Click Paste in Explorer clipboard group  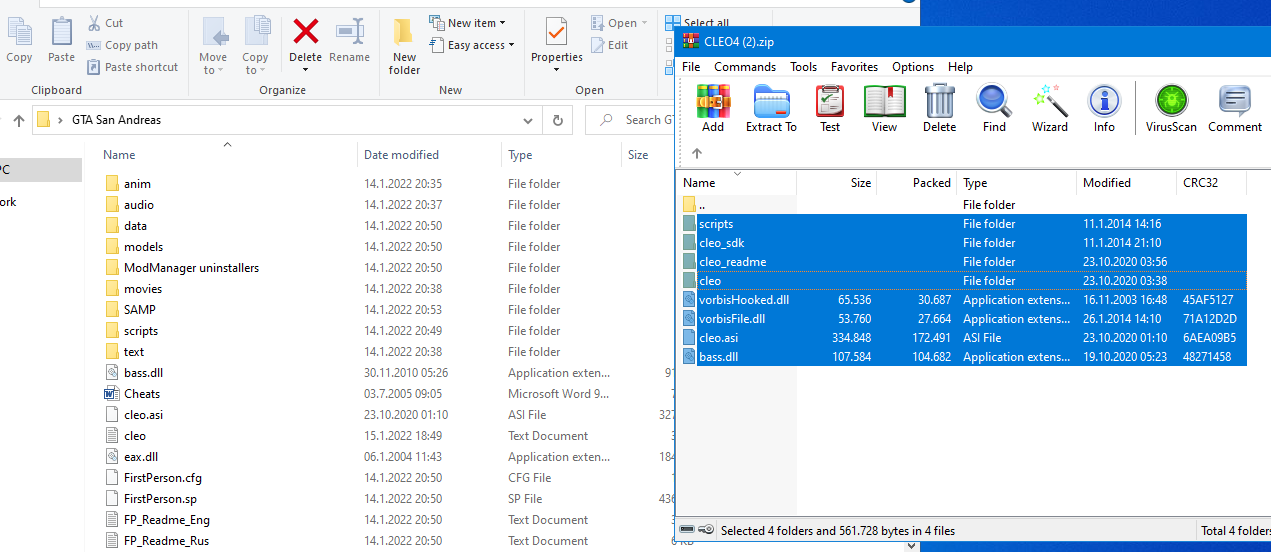(61, 40)
